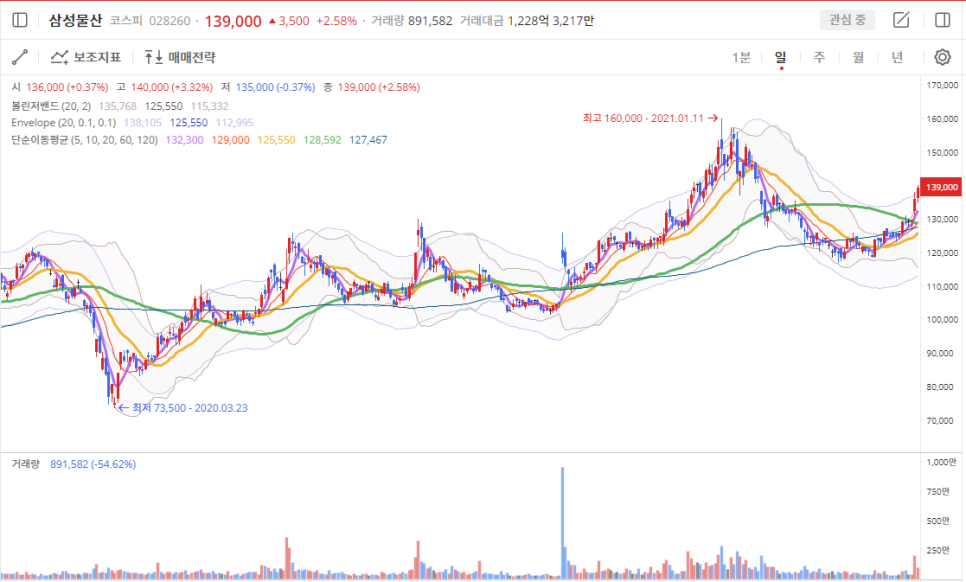This screenshot has height=582, width=966.
Task: Click the 250만 volume axis label
Action: click(939, 550)
